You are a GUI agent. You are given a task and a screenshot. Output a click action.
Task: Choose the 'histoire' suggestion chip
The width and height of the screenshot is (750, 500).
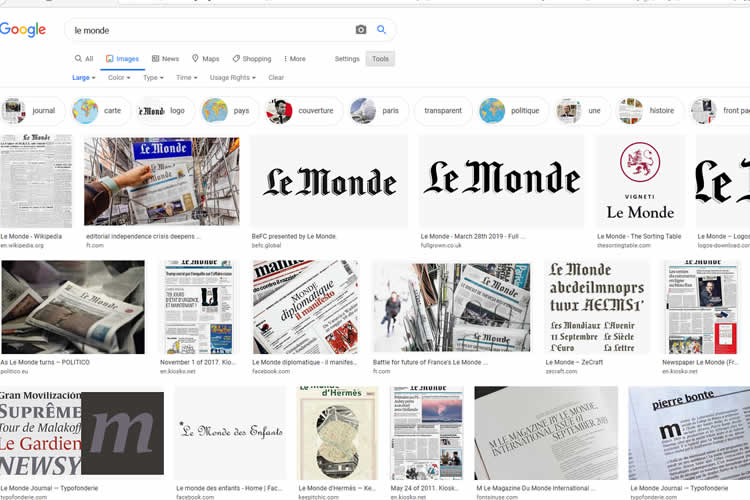(649, 111)
